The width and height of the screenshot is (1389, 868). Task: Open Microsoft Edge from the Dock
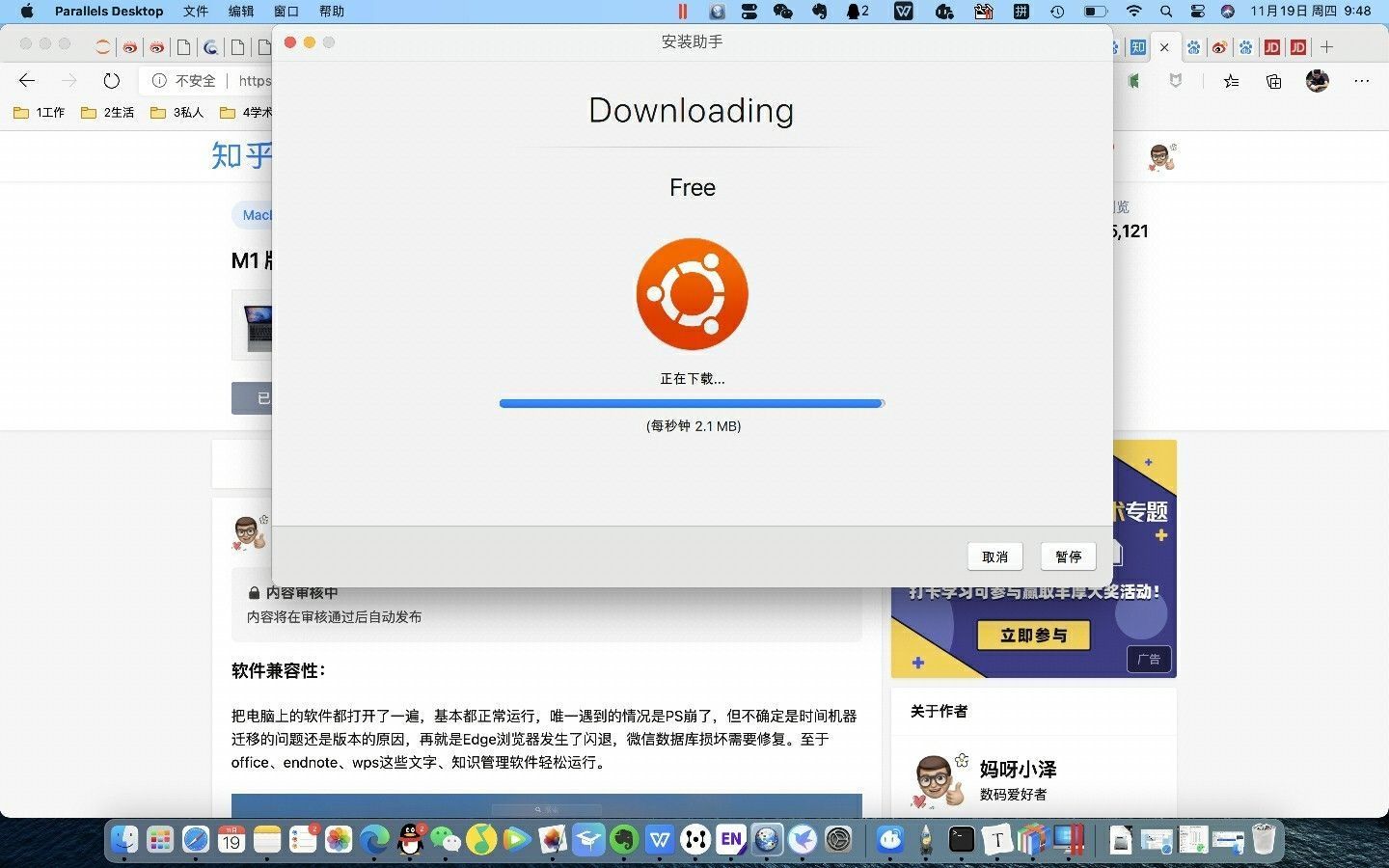click(x=374, y=840)
